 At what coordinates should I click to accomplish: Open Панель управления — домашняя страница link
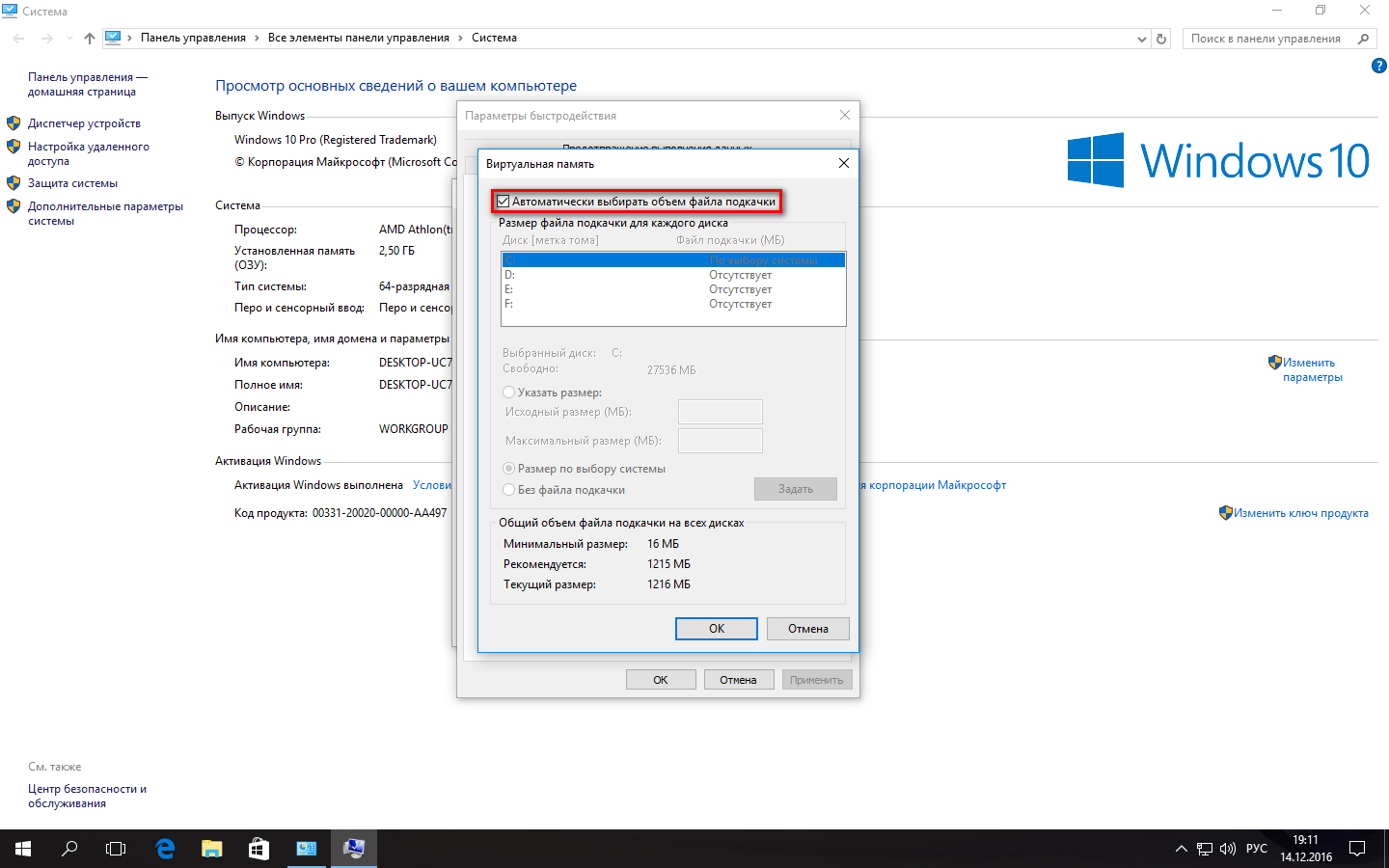(88, 84)
